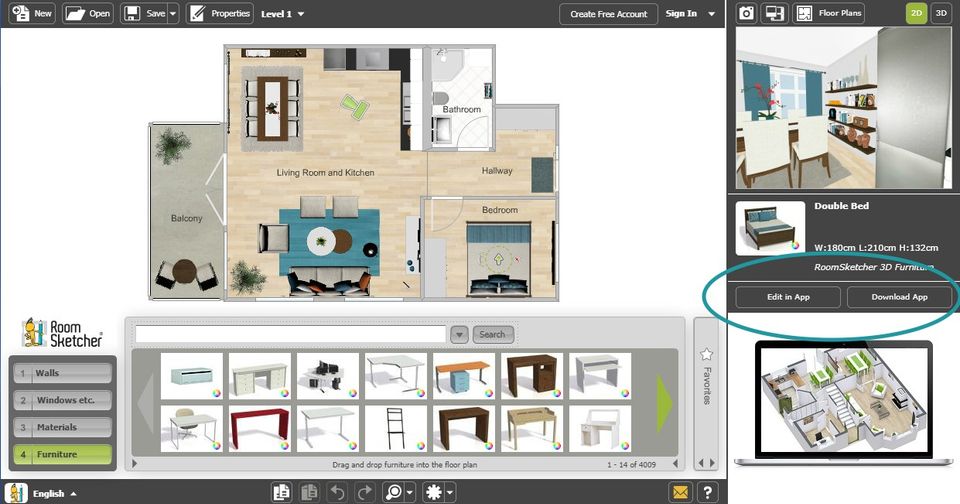The image size is (960, 504).
Task: Select the office workstation with monitors
Action: click(x=328, y=375)
